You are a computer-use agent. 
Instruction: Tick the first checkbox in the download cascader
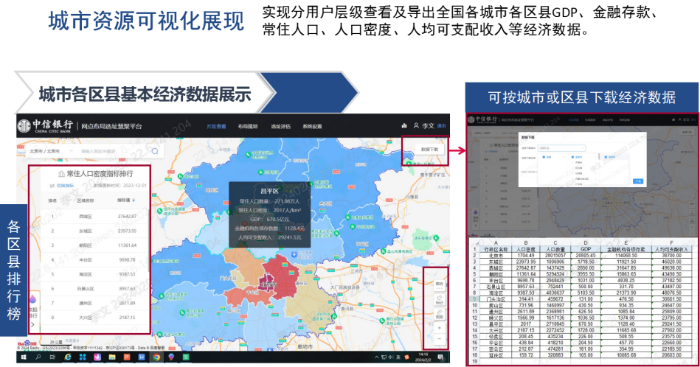(x=544, y=157)
